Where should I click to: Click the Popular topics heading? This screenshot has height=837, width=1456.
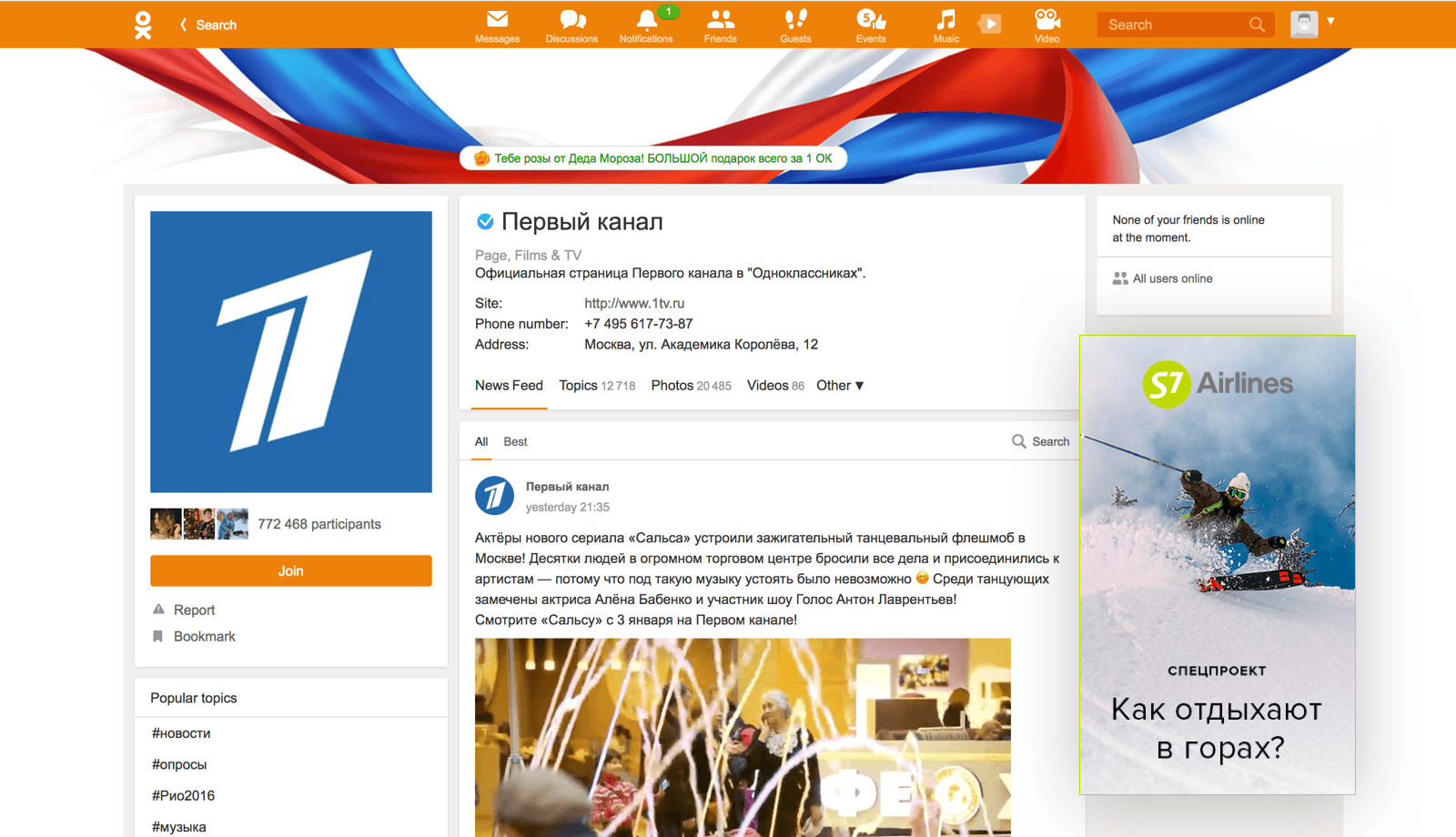194,698
